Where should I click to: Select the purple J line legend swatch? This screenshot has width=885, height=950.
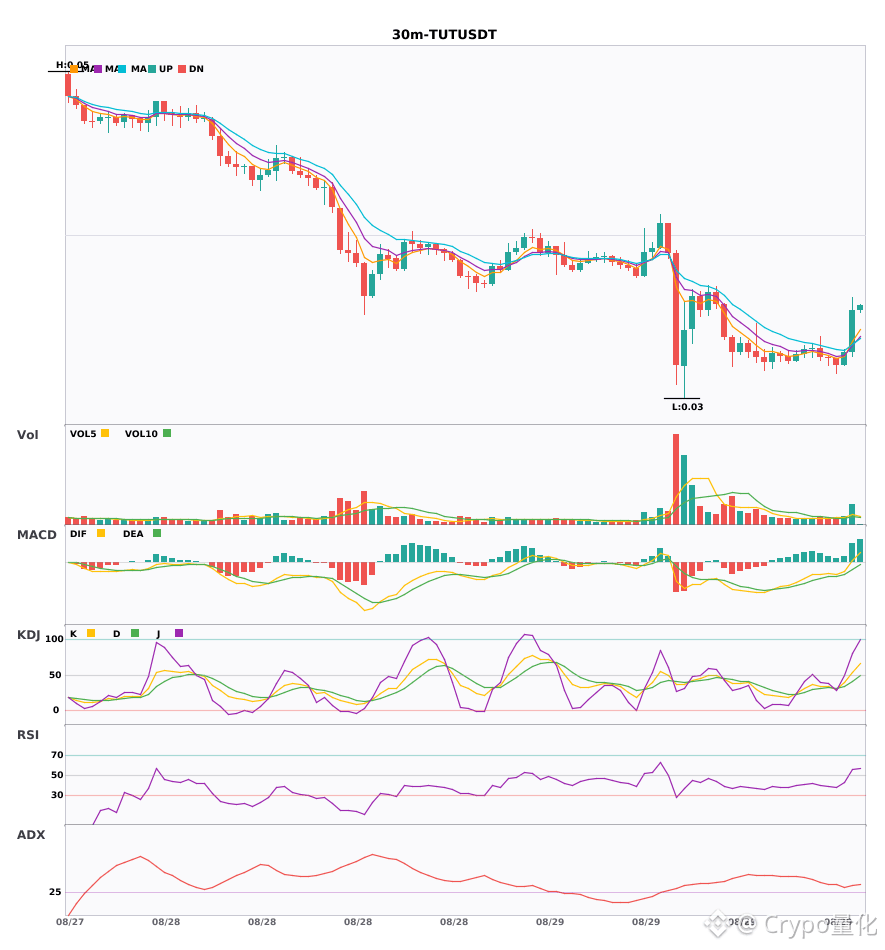click(x=179, y=633)
